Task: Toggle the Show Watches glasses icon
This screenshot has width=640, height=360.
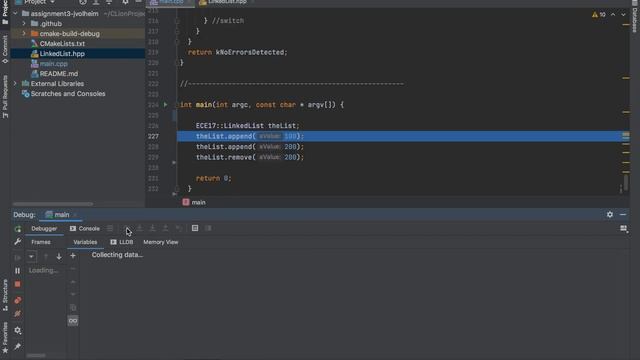Action: click(x=73, y=321)
